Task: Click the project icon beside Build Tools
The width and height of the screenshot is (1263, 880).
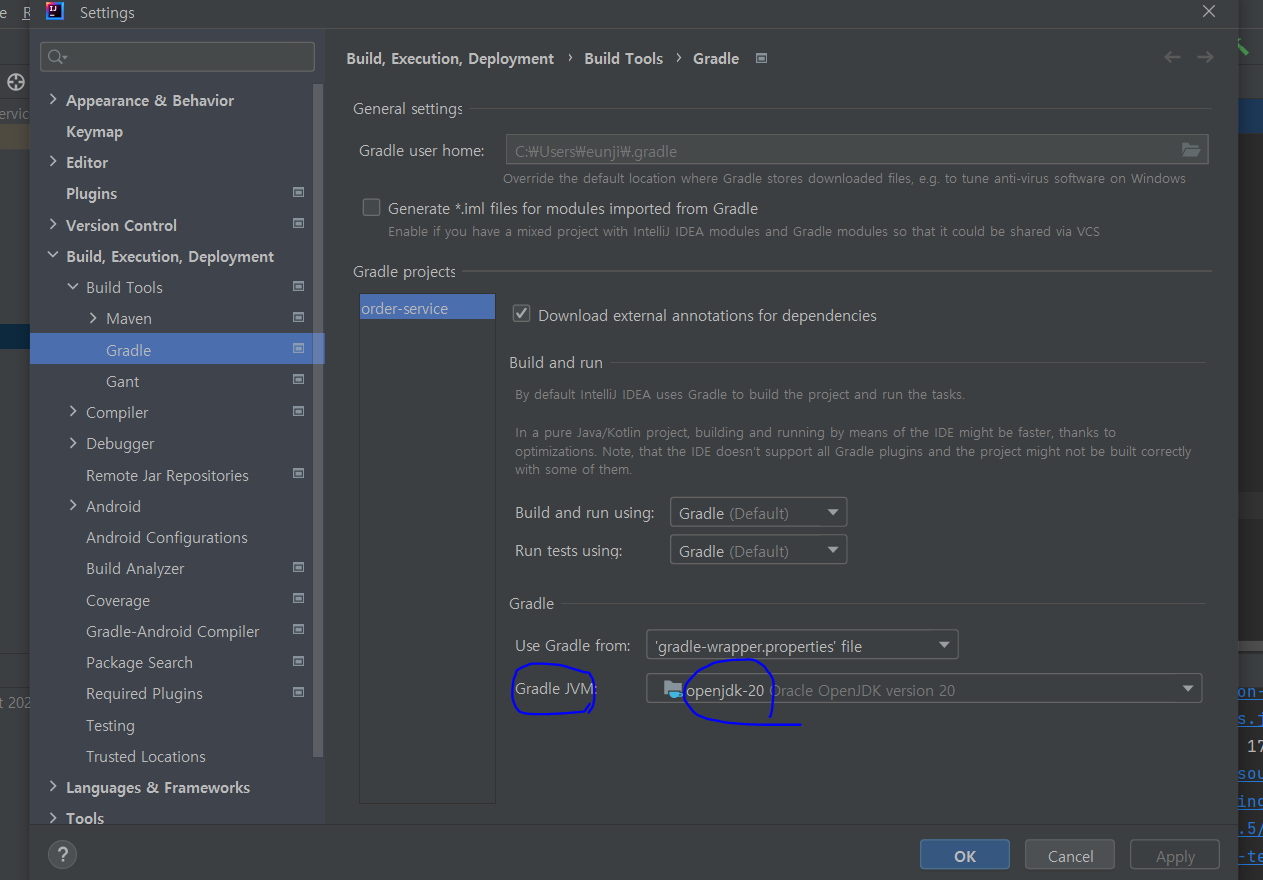Action: pyautogui.click(x=298, y=286)
